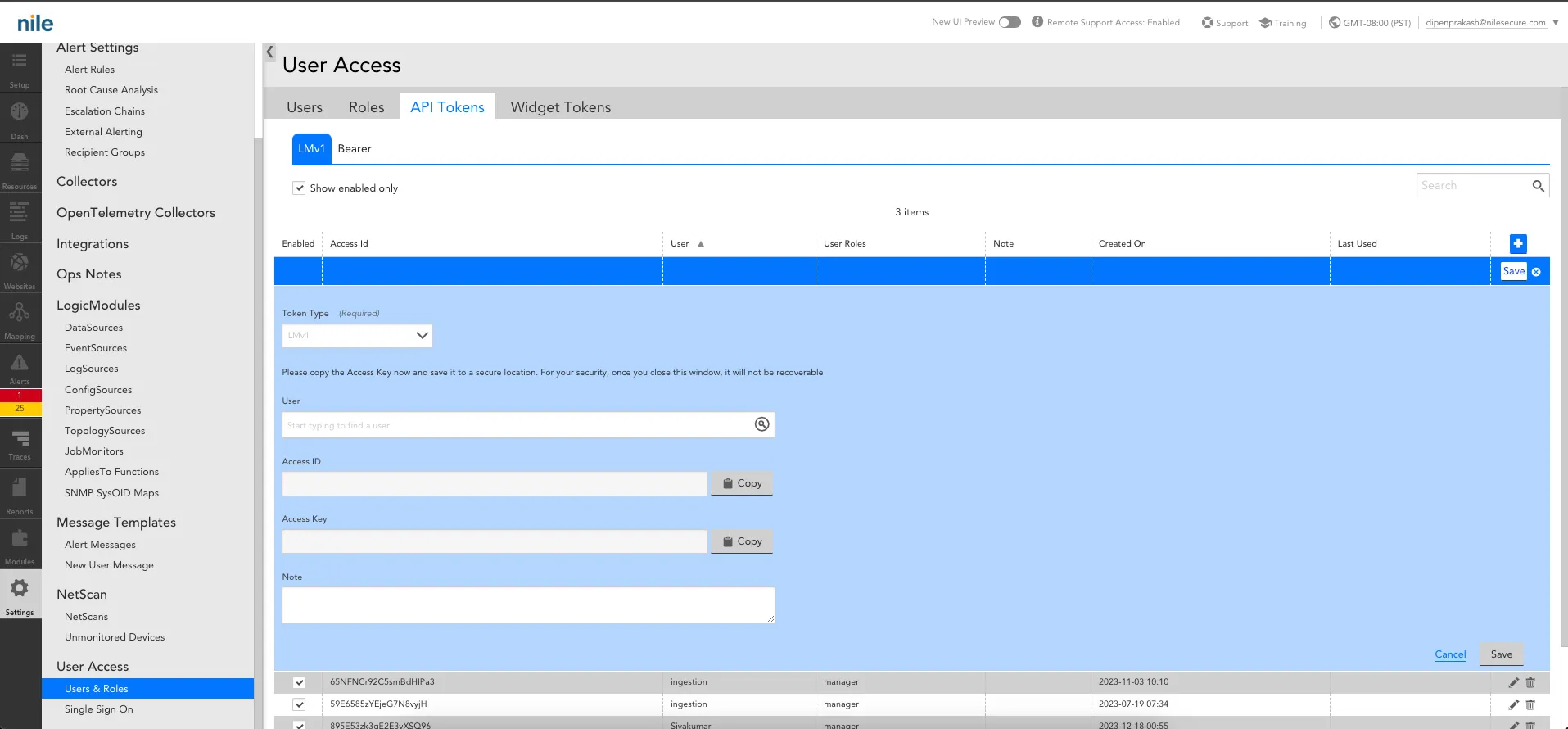Switch to the Users tab
The width and height of the screenshot is (1568, 729).
[305, 107]
